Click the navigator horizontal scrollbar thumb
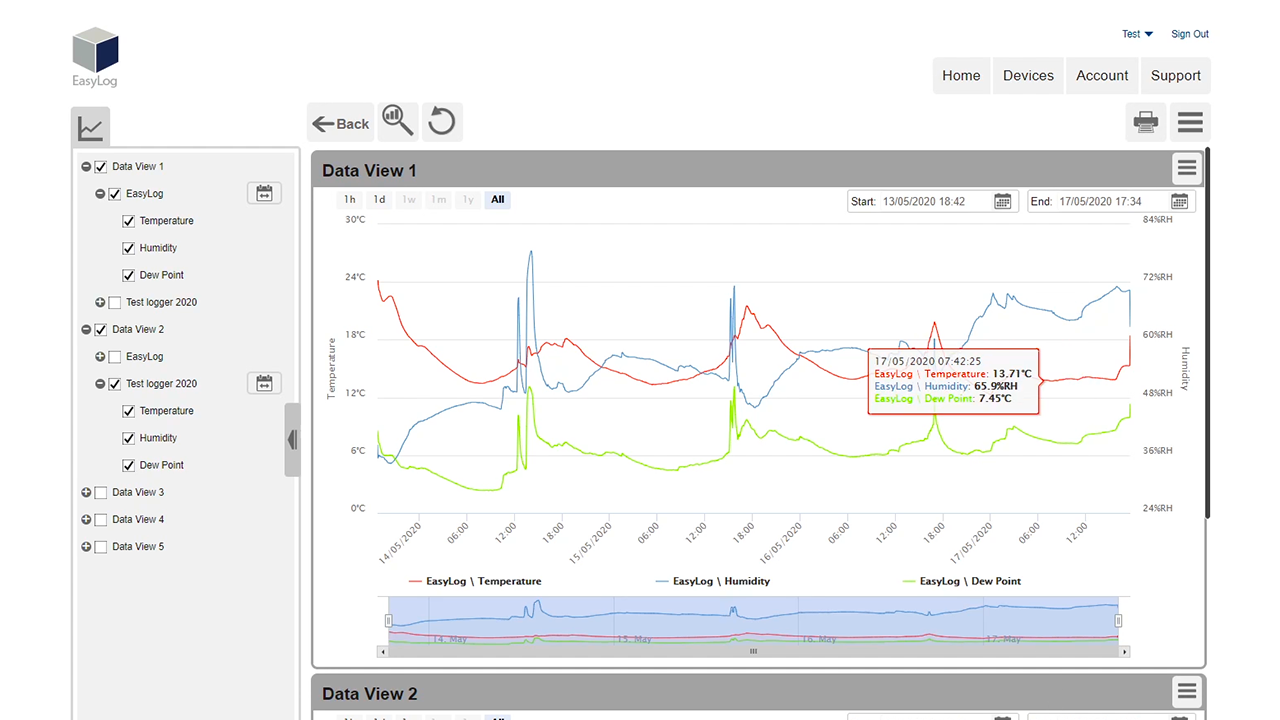This screenshot has height=720, width=1280. pyautogui.click(x=753, y=651)
